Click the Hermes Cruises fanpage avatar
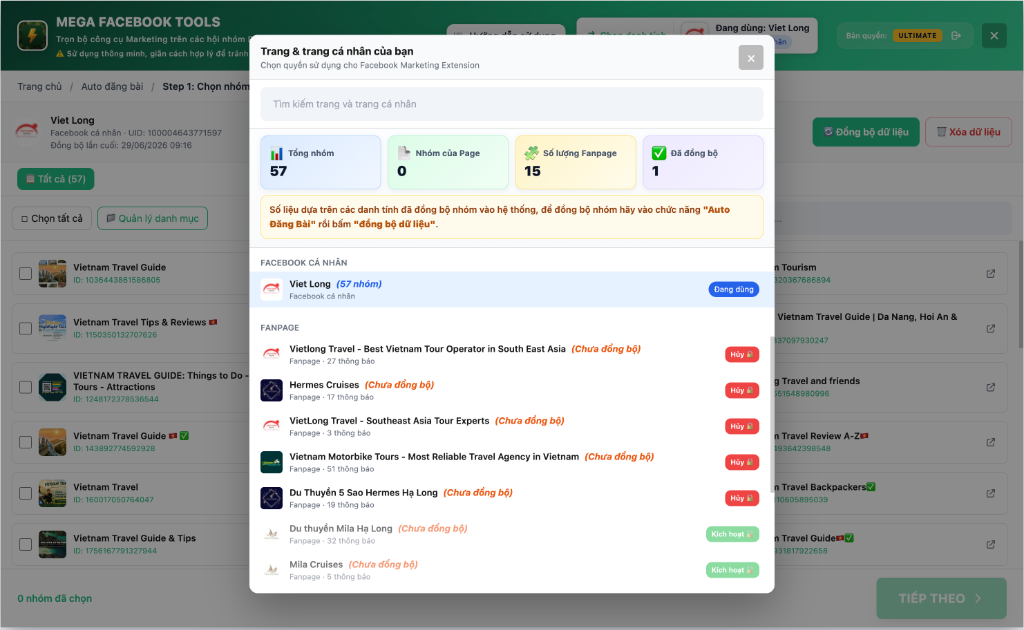This screenshot has height=630, width=1024. pos(272,390)
